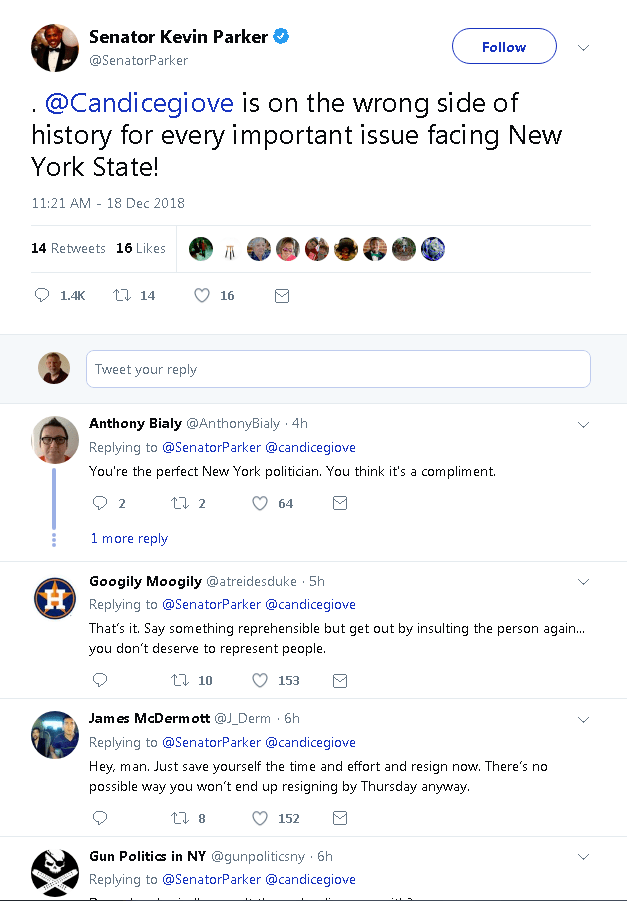Click the verified badge next to Senator Kevin Parker
Image resolution: width=627 pixels, height=901 pixels.
[280, 35]
